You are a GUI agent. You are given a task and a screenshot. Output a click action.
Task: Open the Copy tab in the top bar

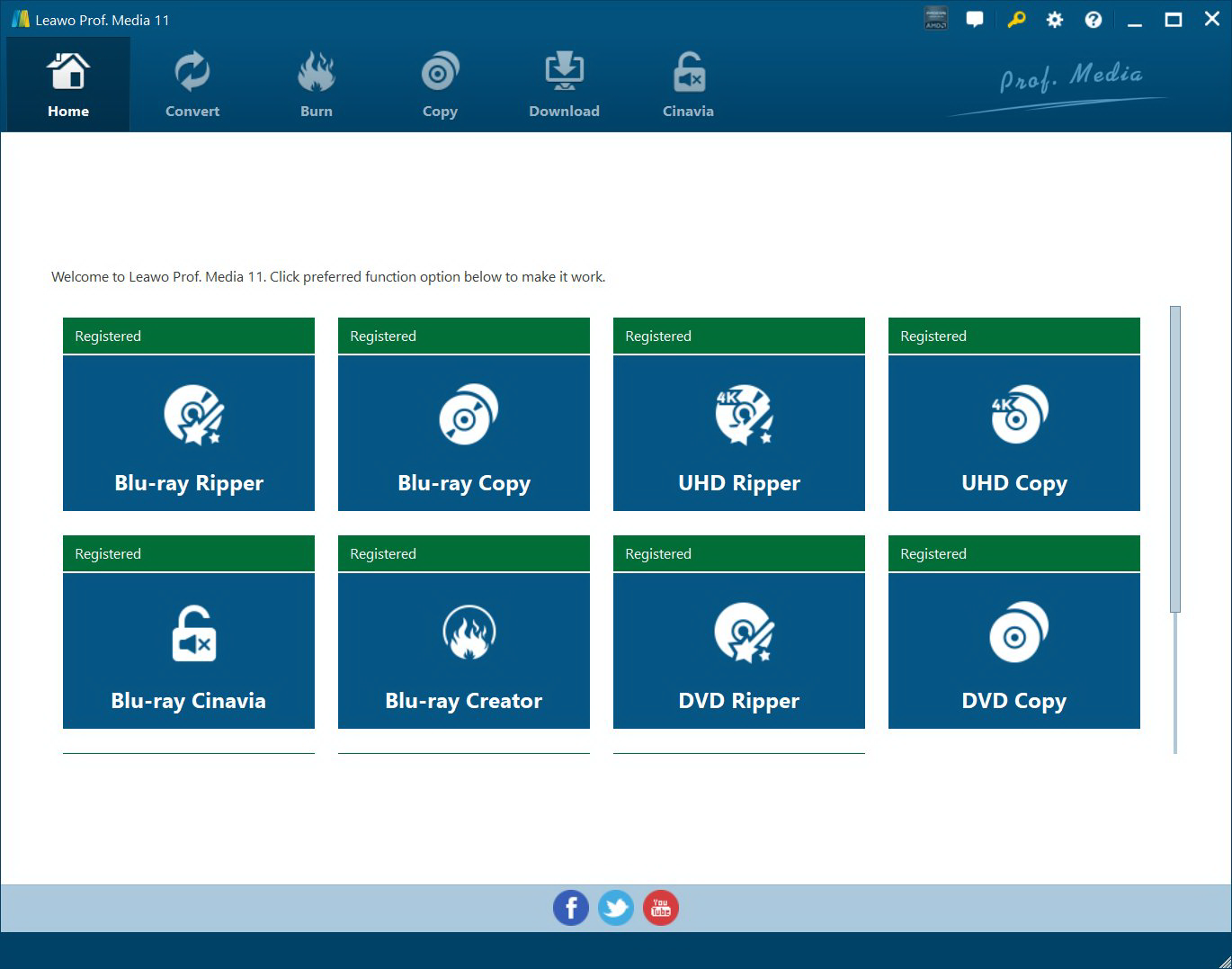click(x=440, y=86)
